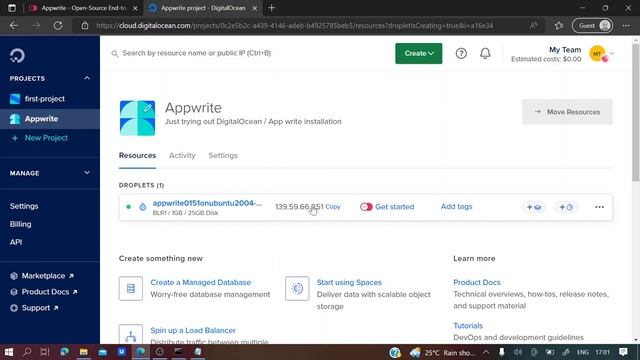Open Billing in sidebar
Viewport: 640px width, 360px height.
coord(20,224)
